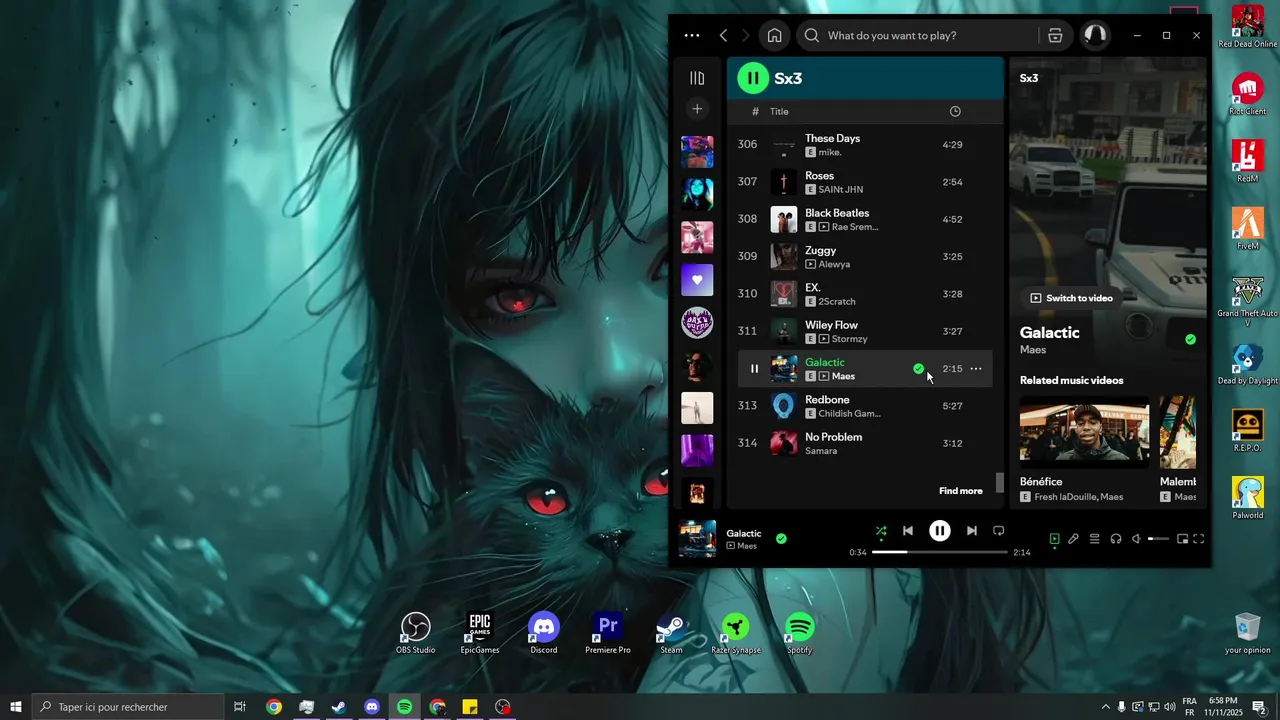This screenshot has height=720, width=1280.
Task: Open the OBS Studio desktop icon
Action: [x=415, y=633]
